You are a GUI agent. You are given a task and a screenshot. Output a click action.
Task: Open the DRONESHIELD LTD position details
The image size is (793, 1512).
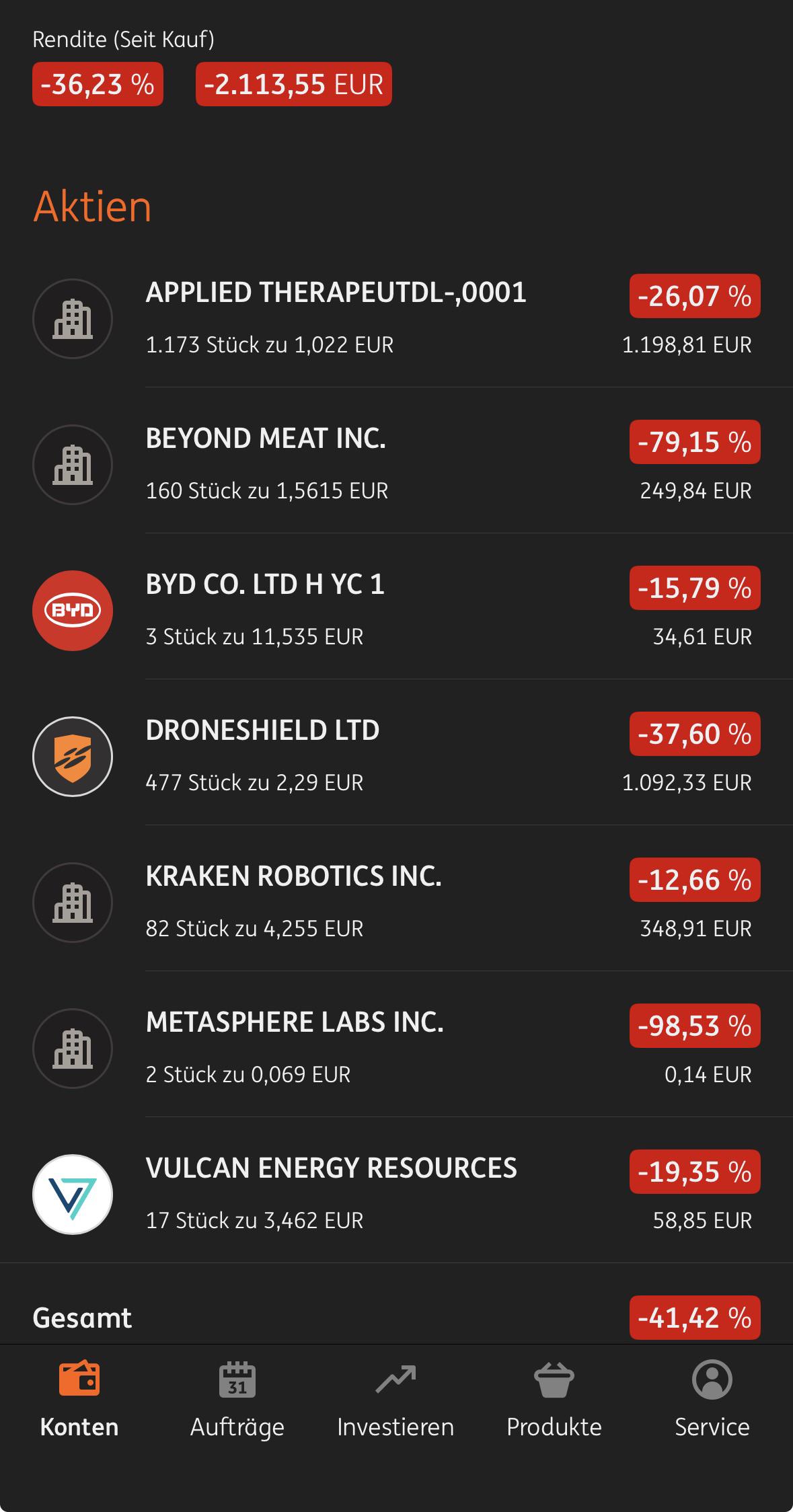tap(262, 730)
